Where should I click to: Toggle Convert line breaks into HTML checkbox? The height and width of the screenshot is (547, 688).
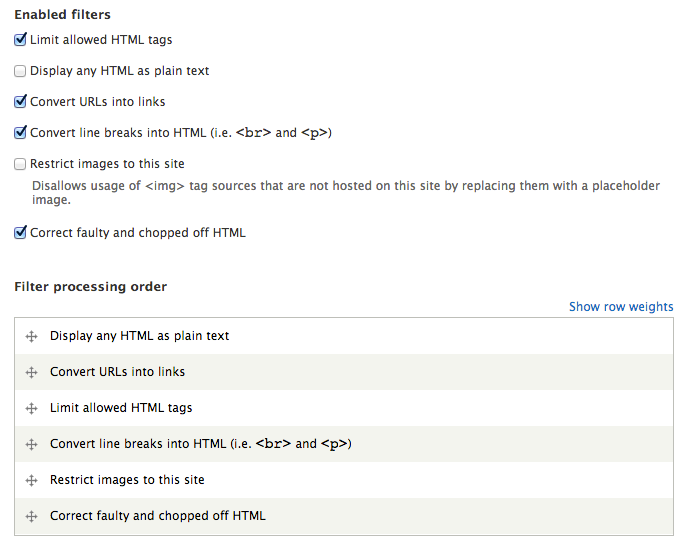(20, 133)
